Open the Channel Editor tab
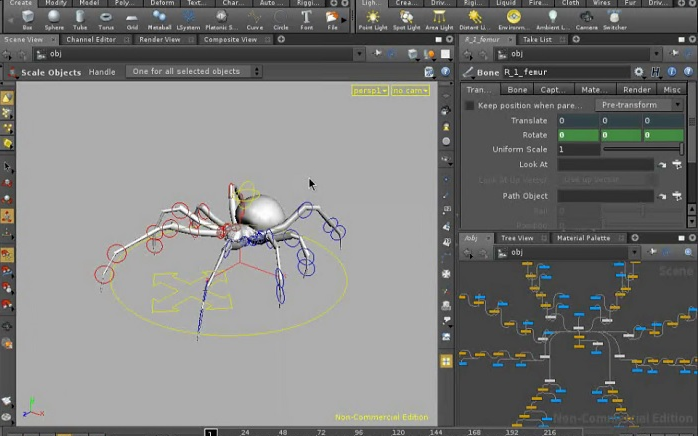The width and height of the screenshot is (698, 436). [x=92, y=39]
